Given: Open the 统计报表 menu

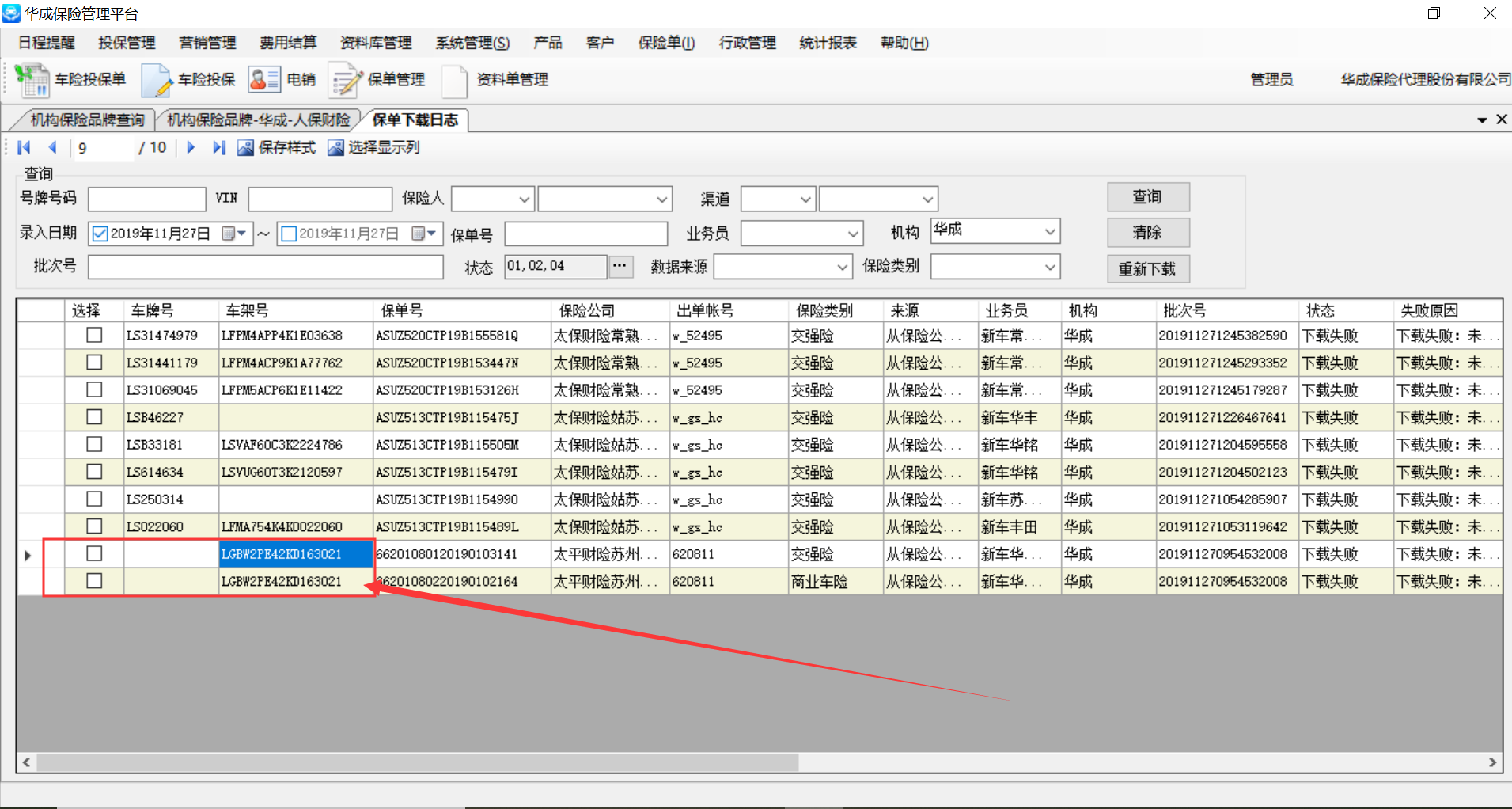Looking at the screenshot, I should (828, 43).
